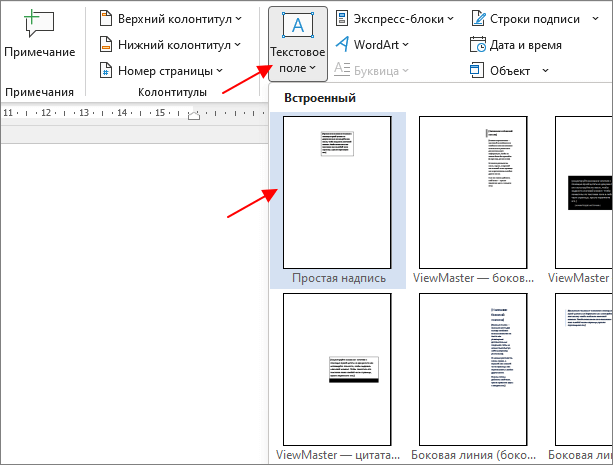Screen dimensions: 613x465
Task: Click the Дата и время label
Action: coord(525,45)
